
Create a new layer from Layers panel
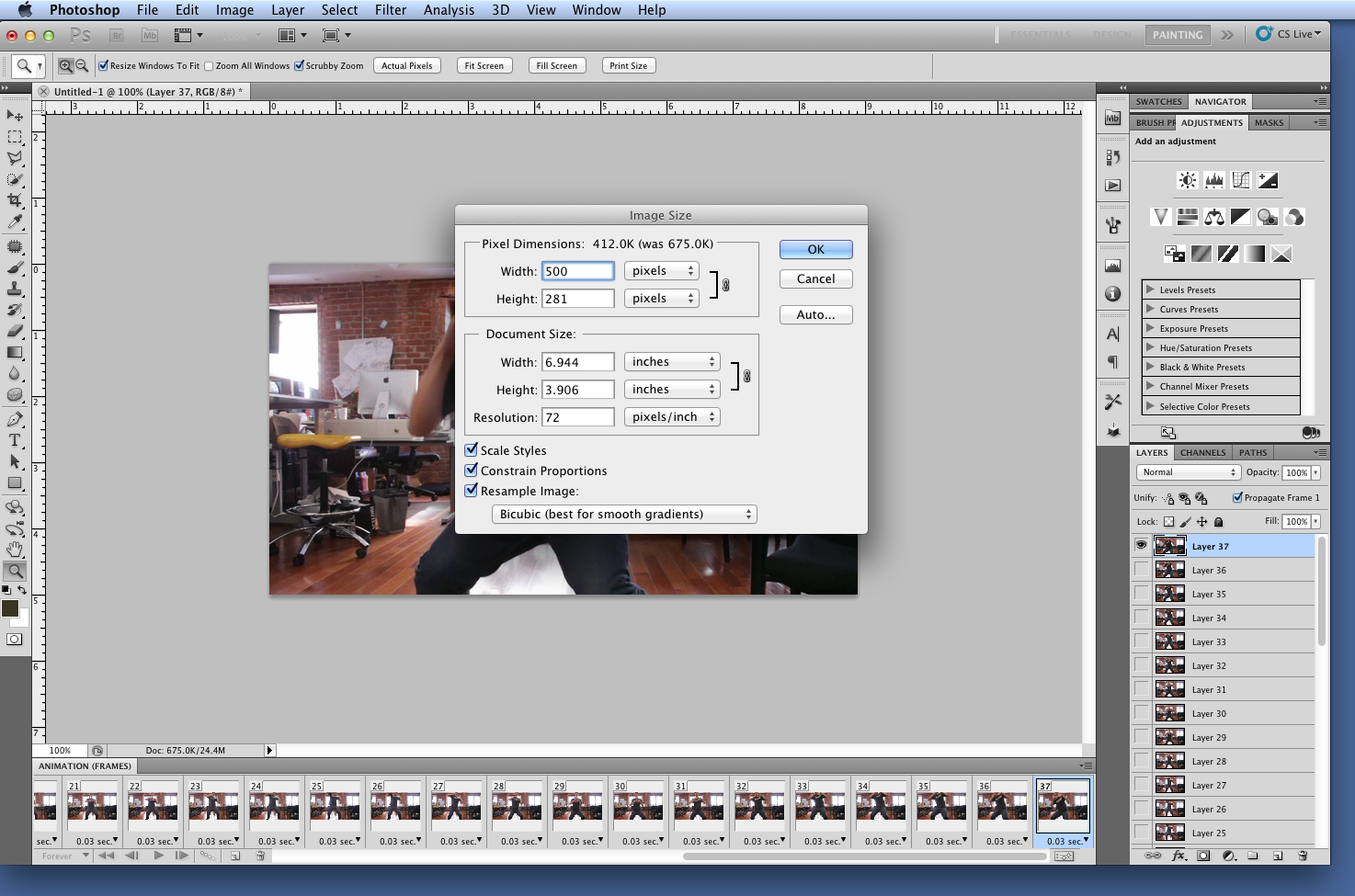(x=1278, y=856)
